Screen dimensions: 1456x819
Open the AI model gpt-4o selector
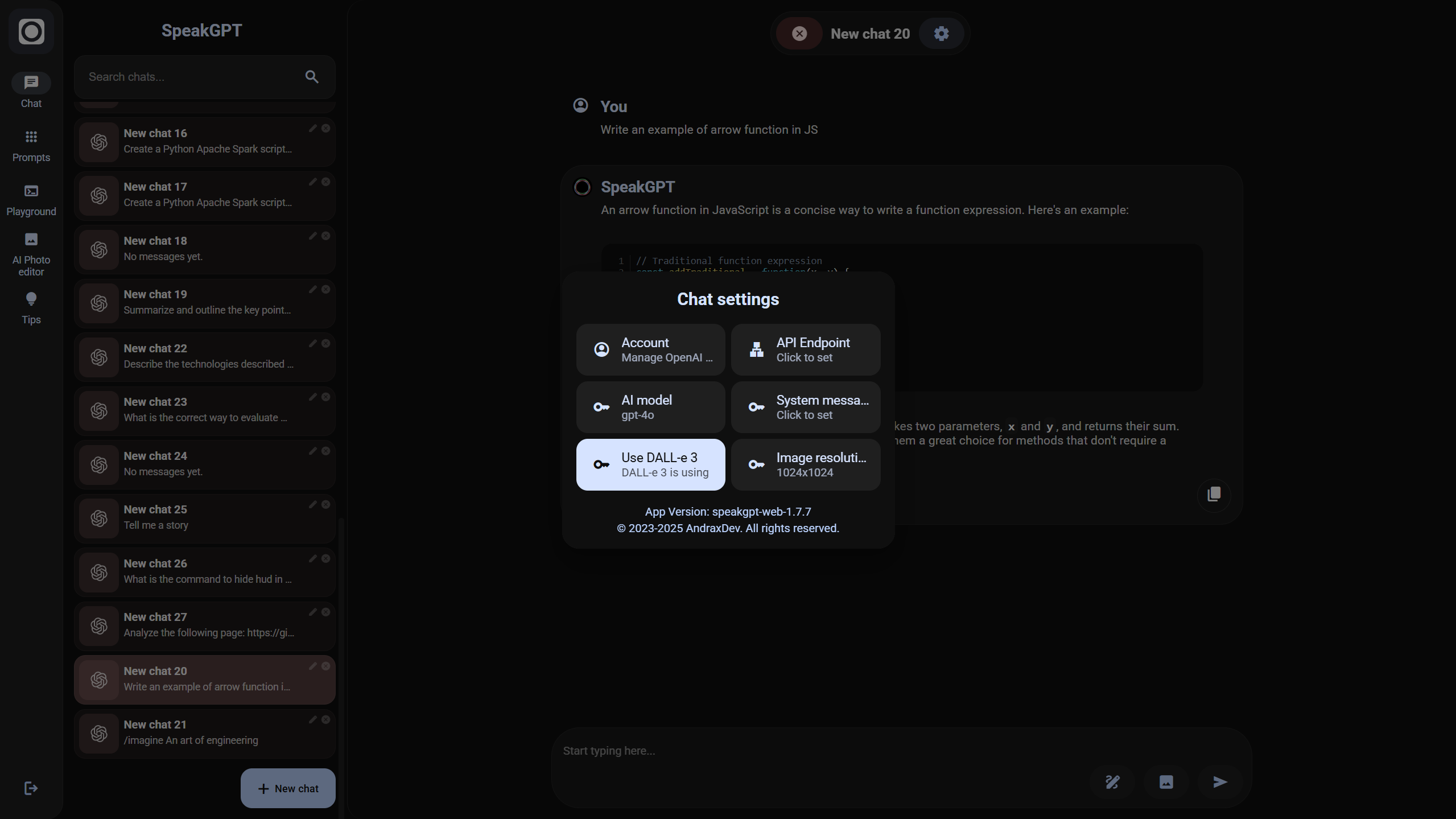tap(650, 407)
